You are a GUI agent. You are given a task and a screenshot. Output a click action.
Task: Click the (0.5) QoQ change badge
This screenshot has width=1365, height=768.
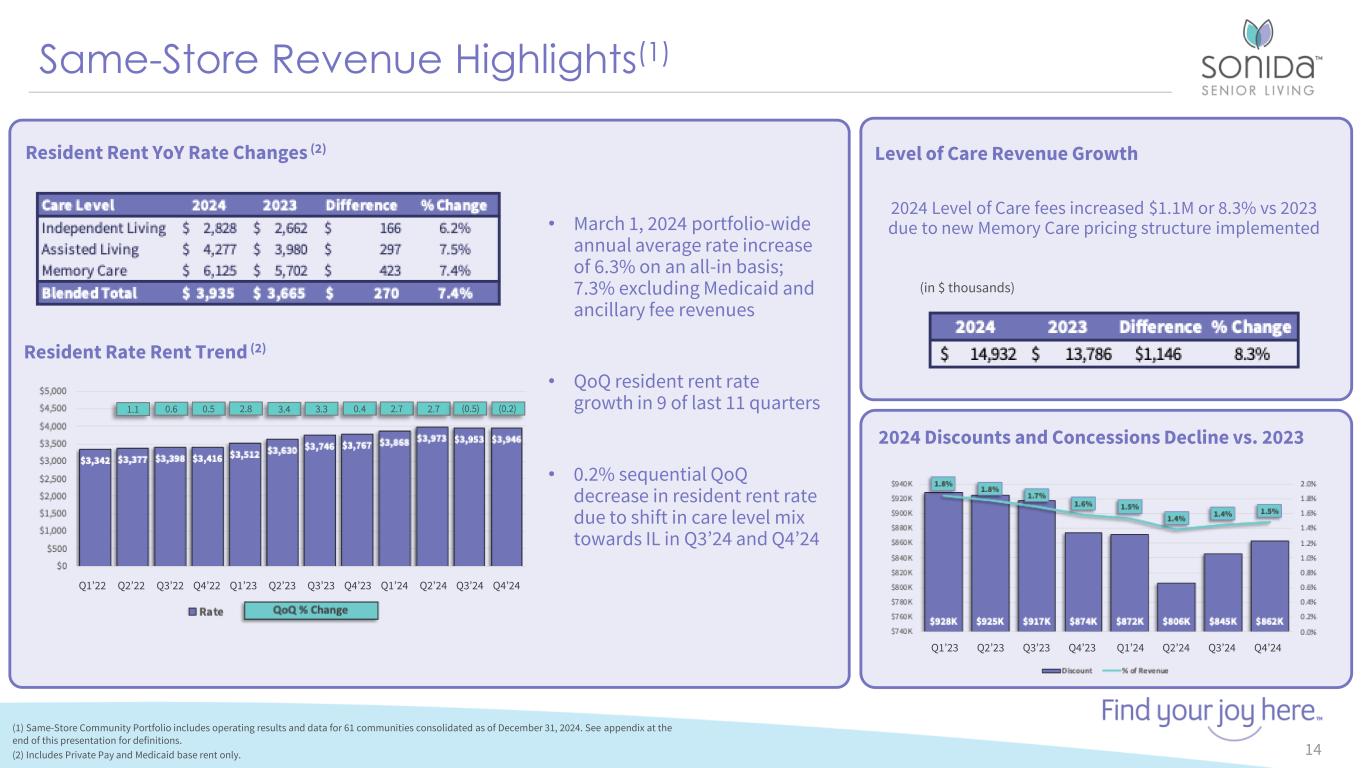471,408
